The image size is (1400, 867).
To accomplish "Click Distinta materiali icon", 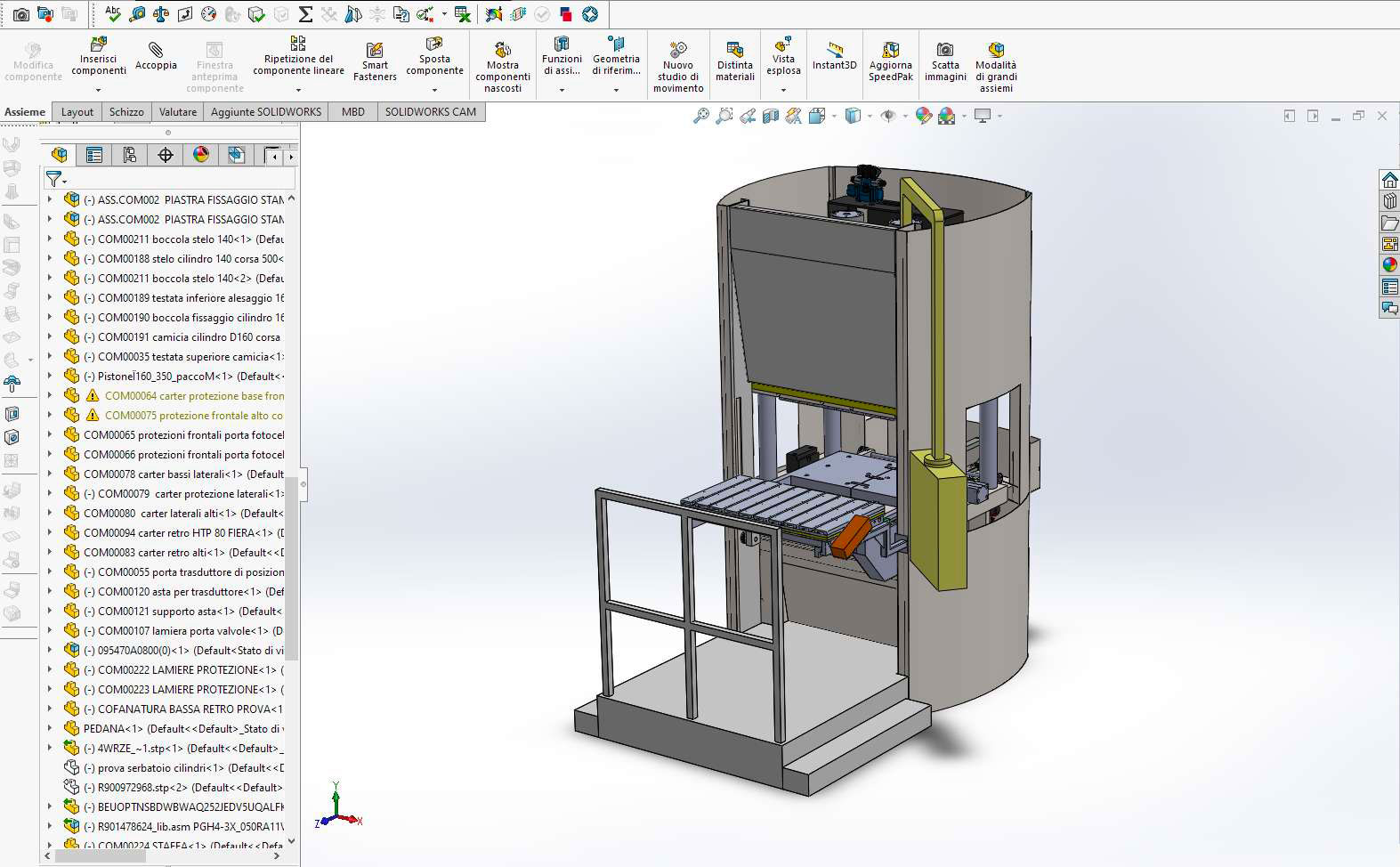I will pos(735,50).
